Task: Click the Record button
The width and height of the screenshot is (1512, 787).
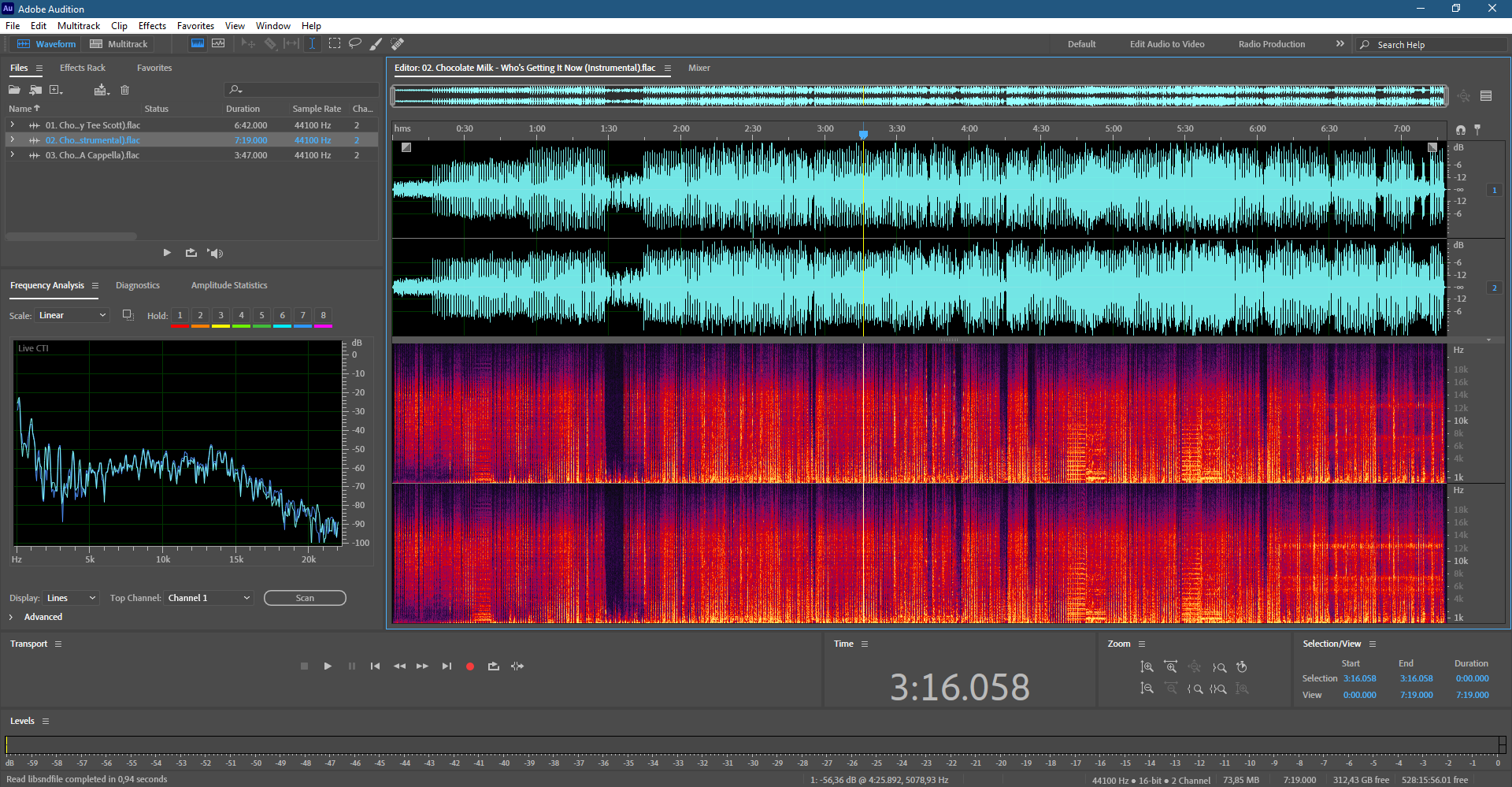Action: coord(470,666)
